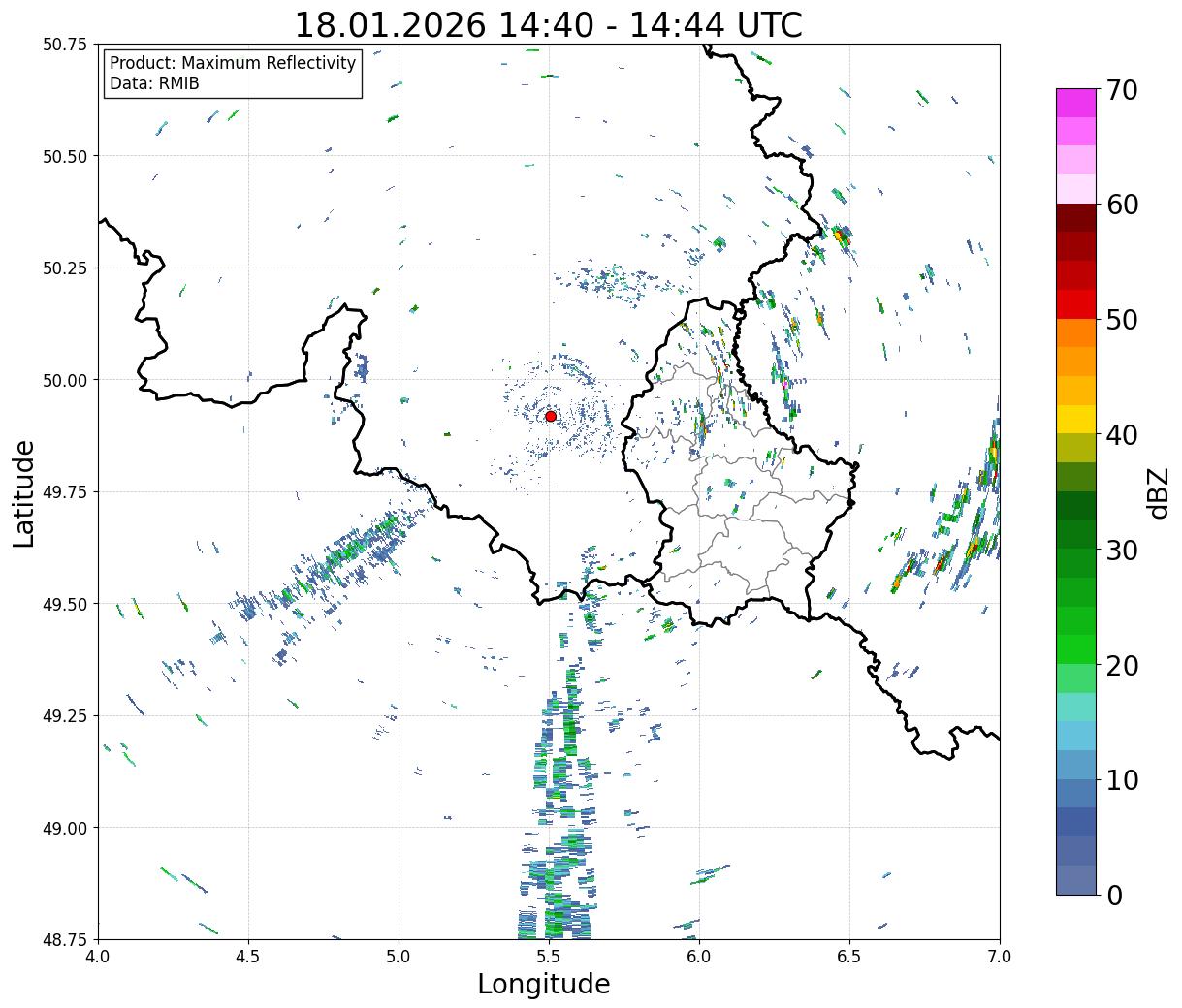
Task: Click the colorbar tick label 0
Action: tap(1114, 896)
